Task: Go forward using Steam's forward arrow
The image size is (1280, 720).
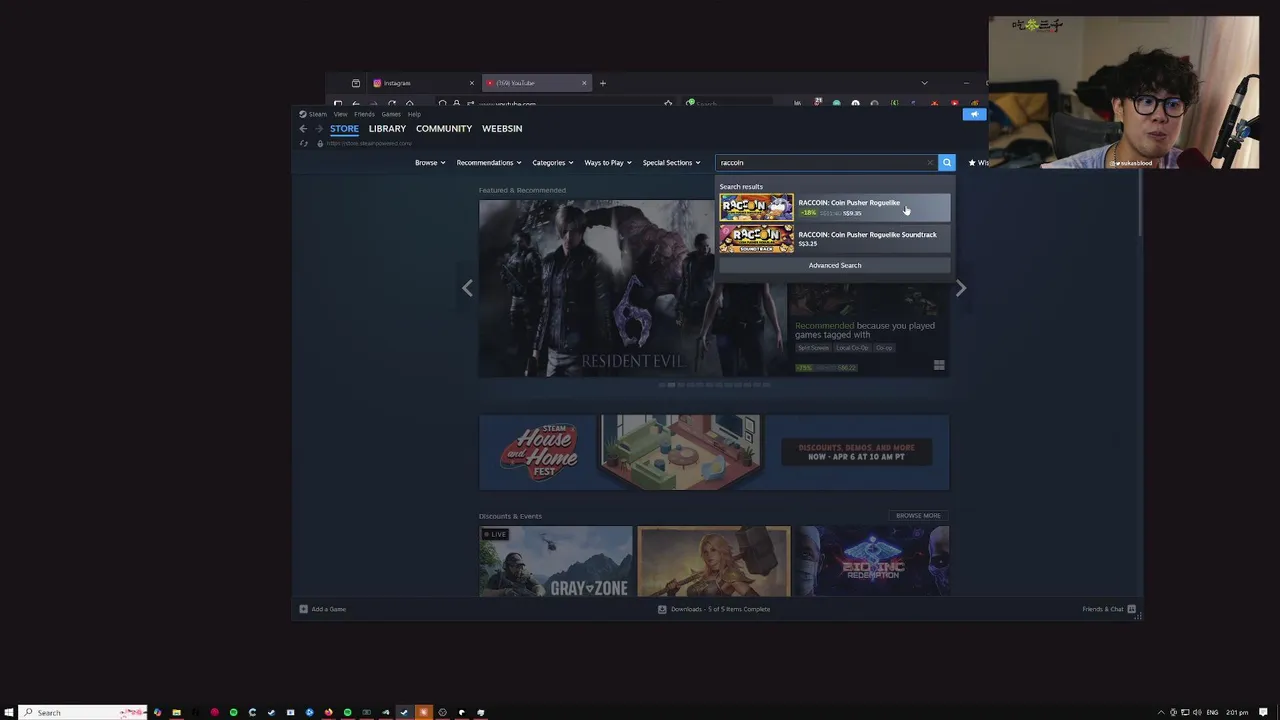Action: click(x=319, y=129)
